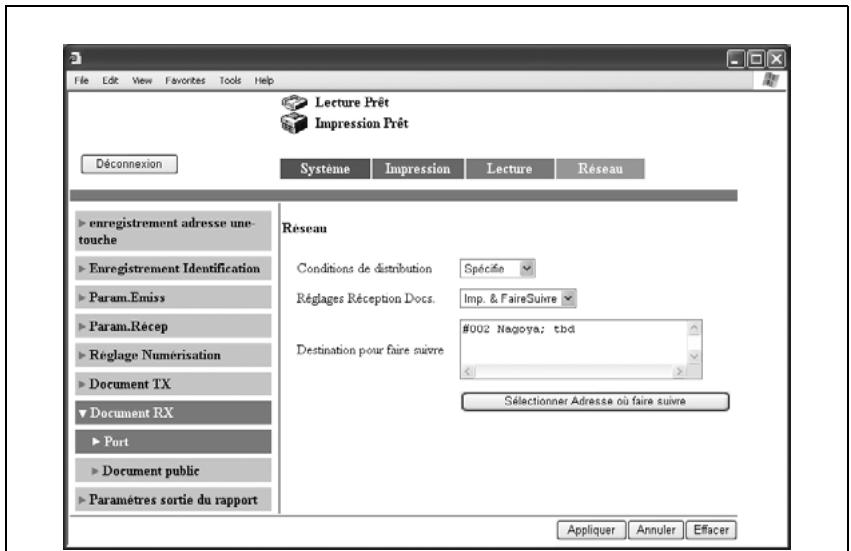This screenshot has width=851, height=551.
Task: Click the browser page icon in title bar
Action: pyautogui.click(x=75, y=58)
